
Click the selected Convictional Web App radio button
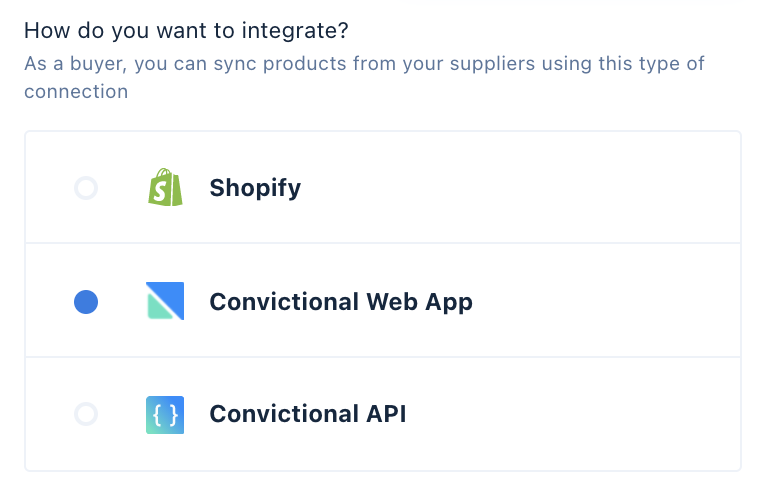pos(86,302)
